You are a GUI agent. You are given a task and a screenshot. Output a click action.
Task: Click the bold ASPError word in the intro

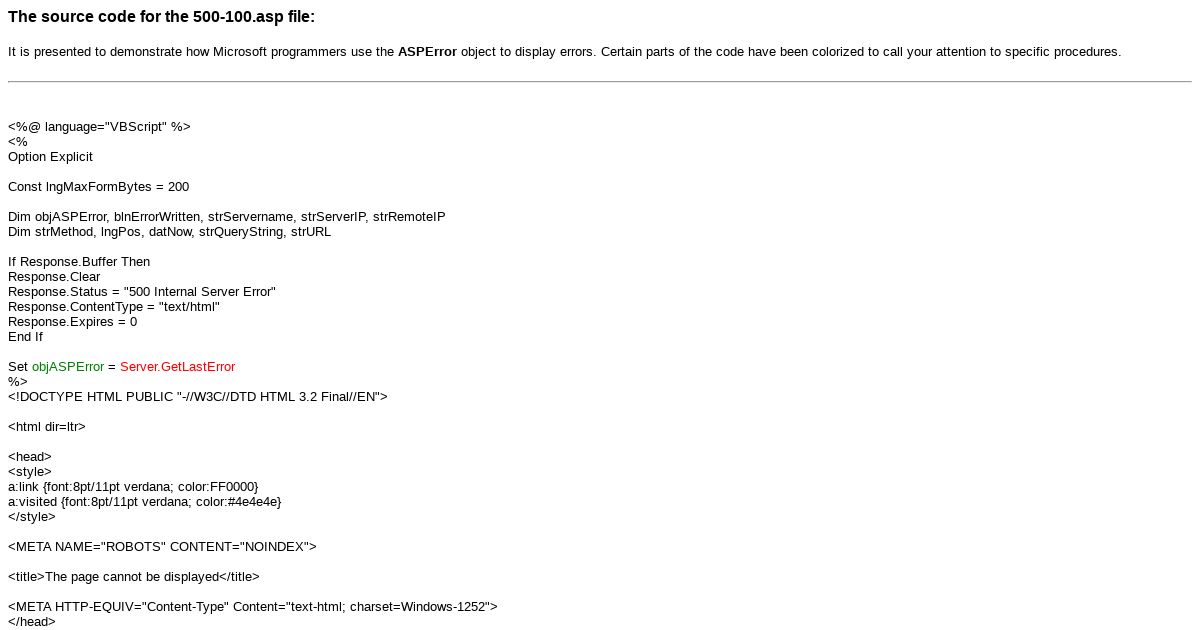click(x=427, y=52)
